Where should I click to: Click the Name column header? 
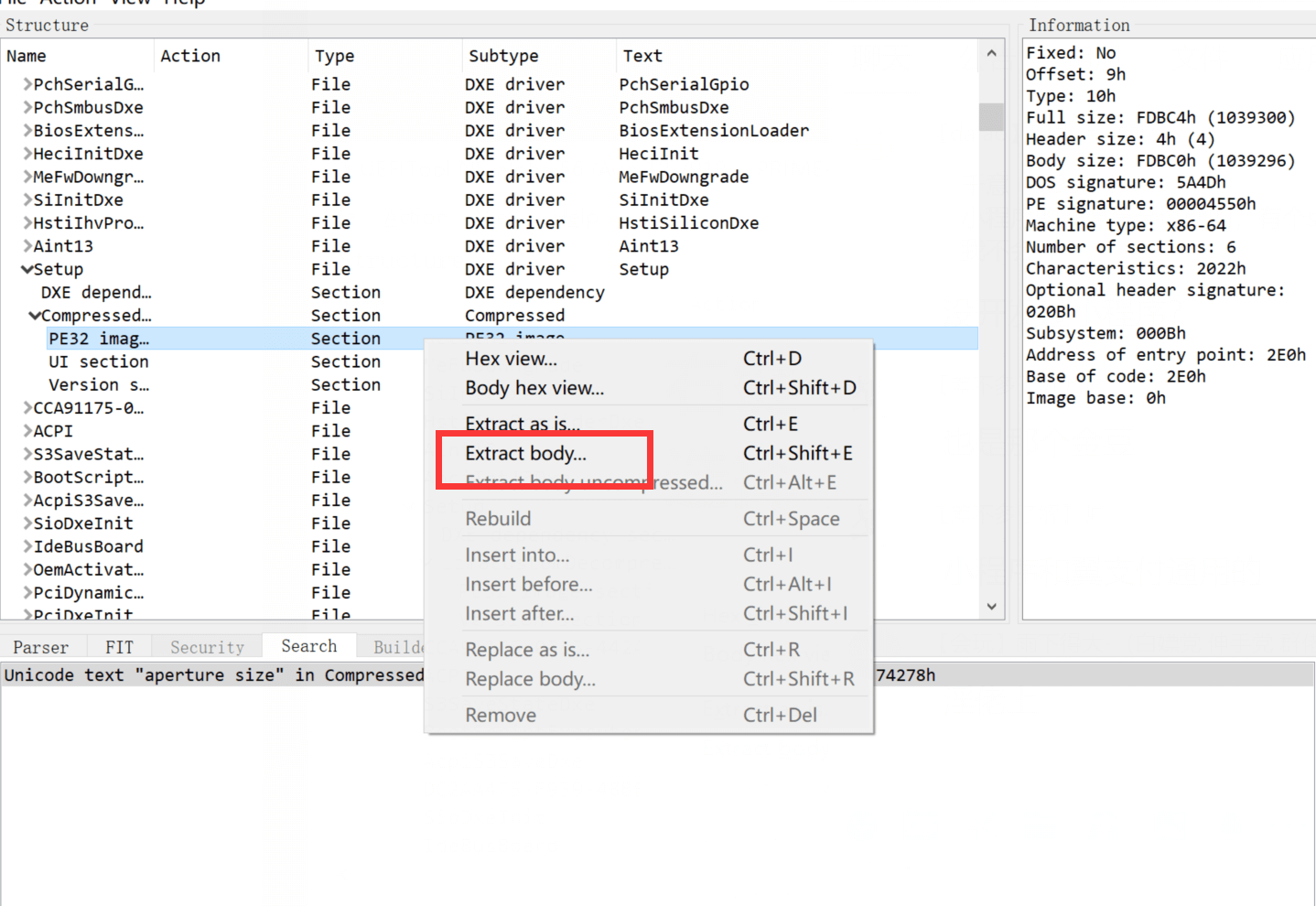(27, 56)
